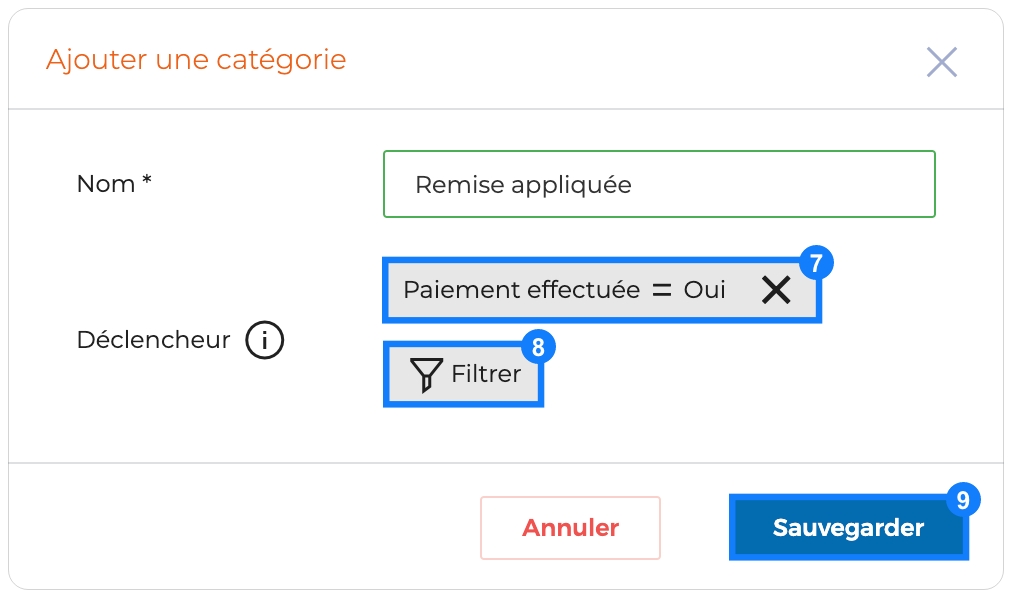Click the Déclencheur label
Viewport: 1011px width, 598px height.
coord(153,340)
